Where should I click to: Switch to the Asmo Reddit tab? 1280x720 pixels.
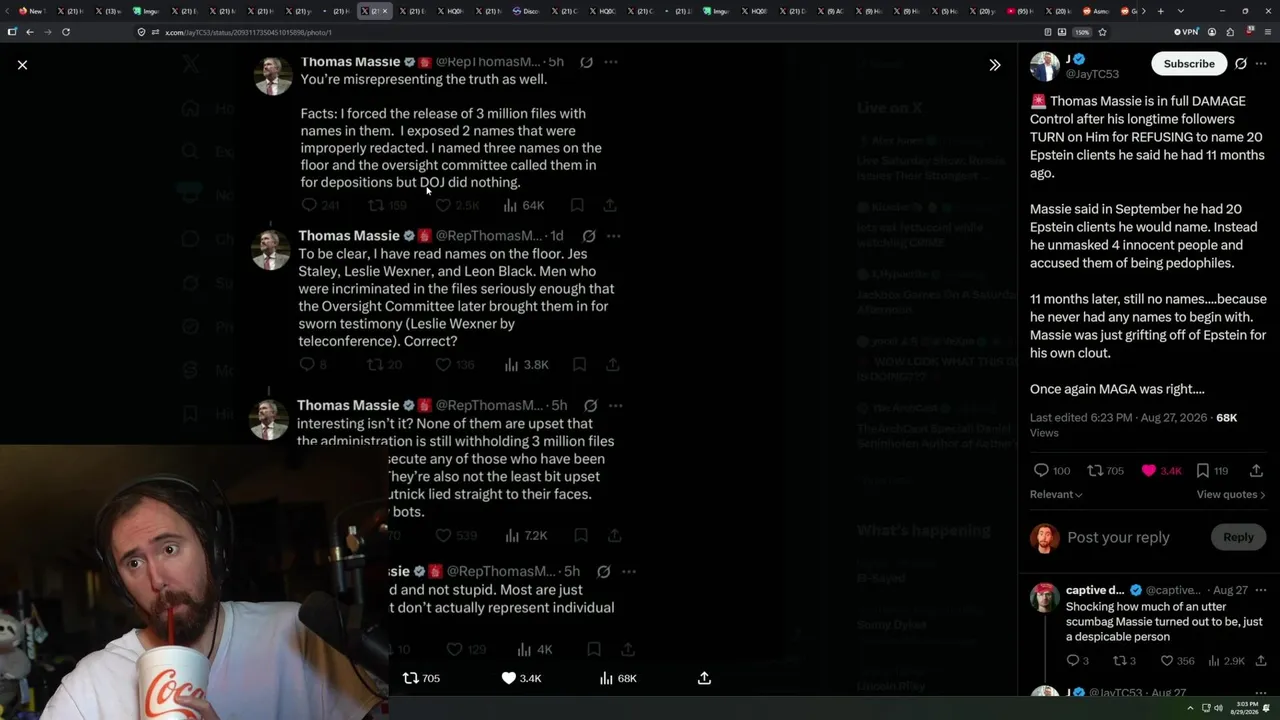coord(1097,11)
